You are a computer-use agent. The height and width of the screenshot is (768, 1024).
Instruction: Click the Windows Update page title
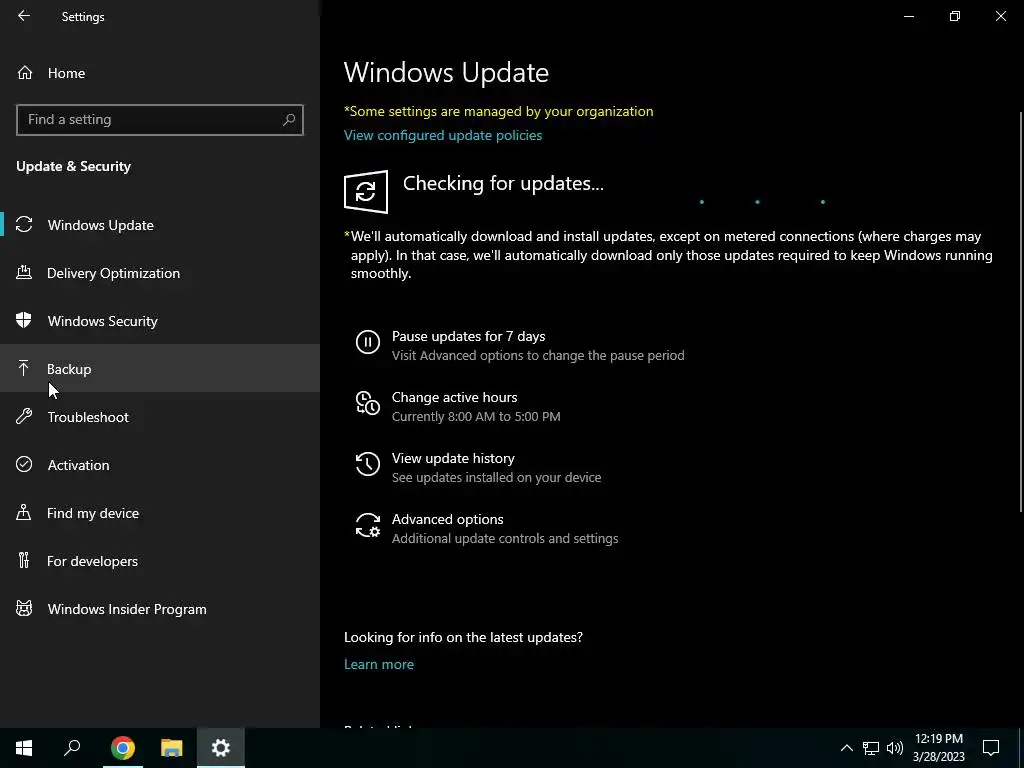click(446, 72)
